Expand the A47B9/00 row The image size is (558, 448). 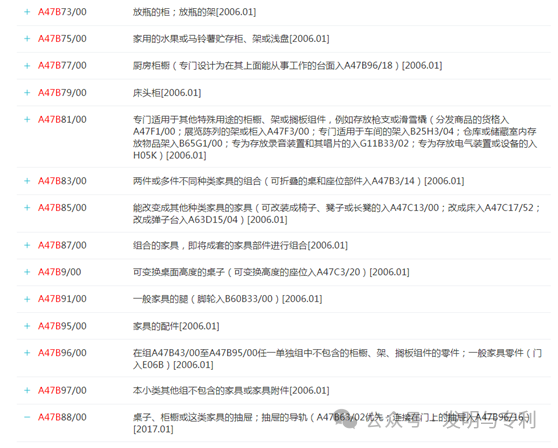(x=27, y=272)
